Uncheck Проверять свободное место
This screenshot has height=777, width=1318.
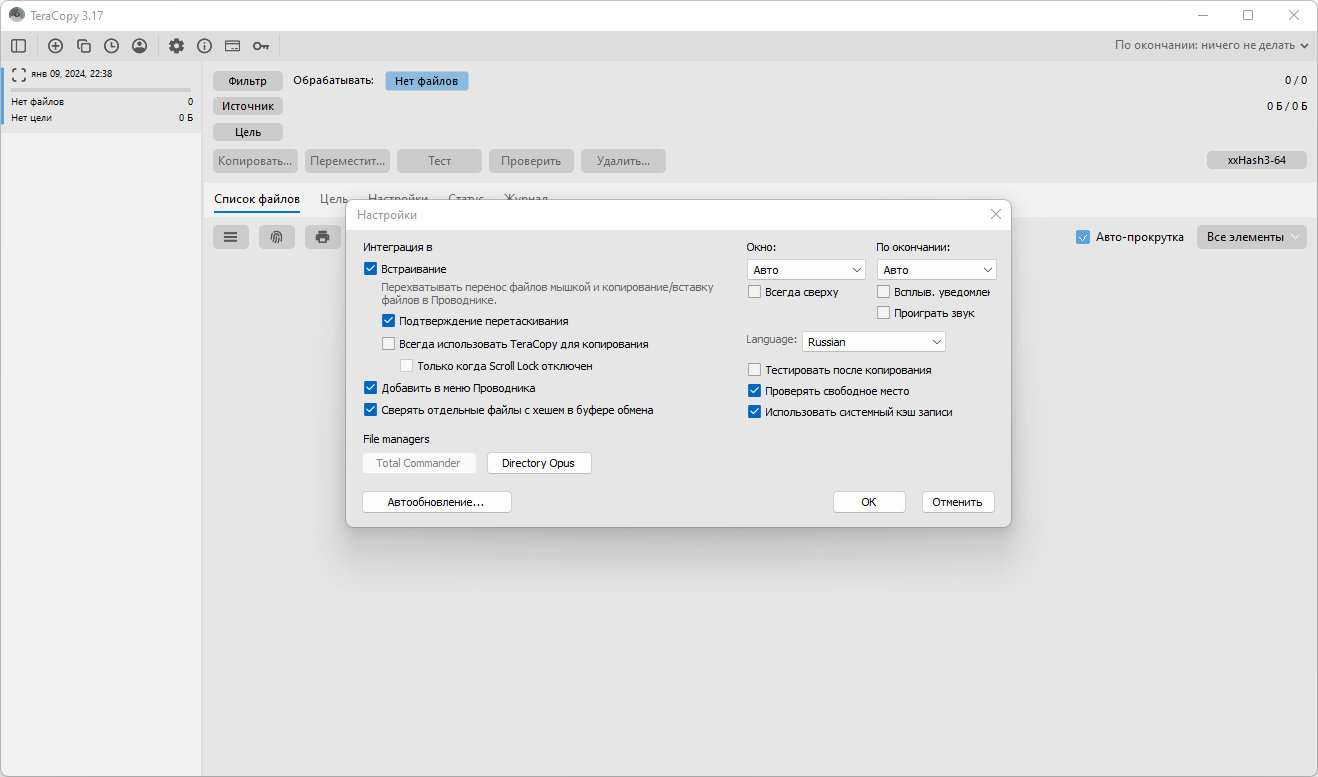[x=755, y=391]
